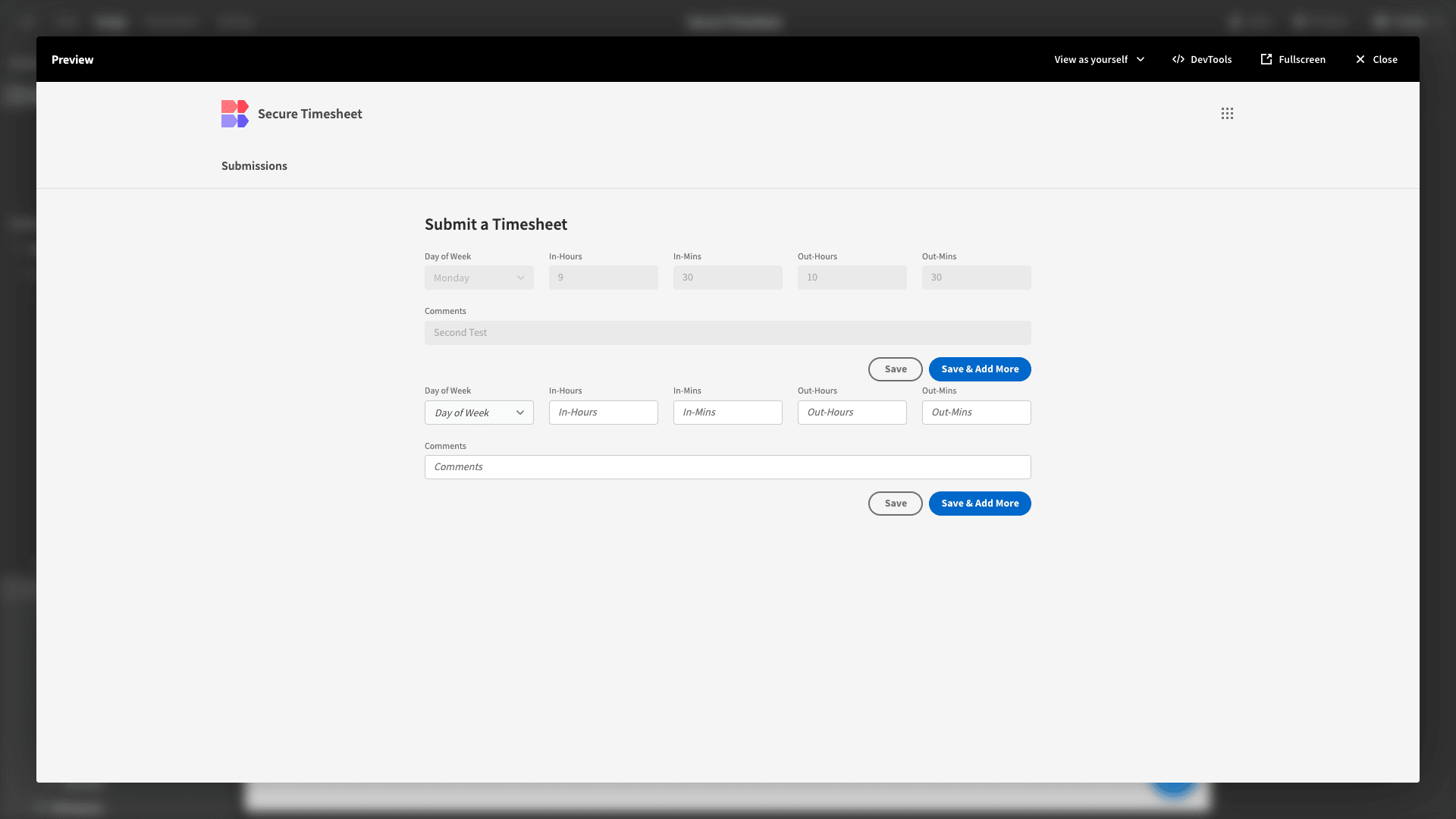Click the Out-Mins field showing 30
The height and width of the screenshot is (819, 1456).
[977, 278]
